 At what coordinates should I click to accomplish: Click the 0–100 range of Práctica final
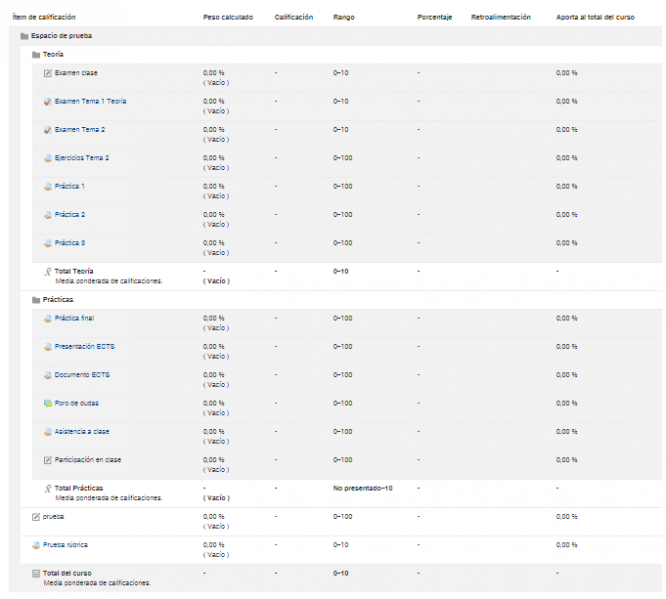[343, 318]
